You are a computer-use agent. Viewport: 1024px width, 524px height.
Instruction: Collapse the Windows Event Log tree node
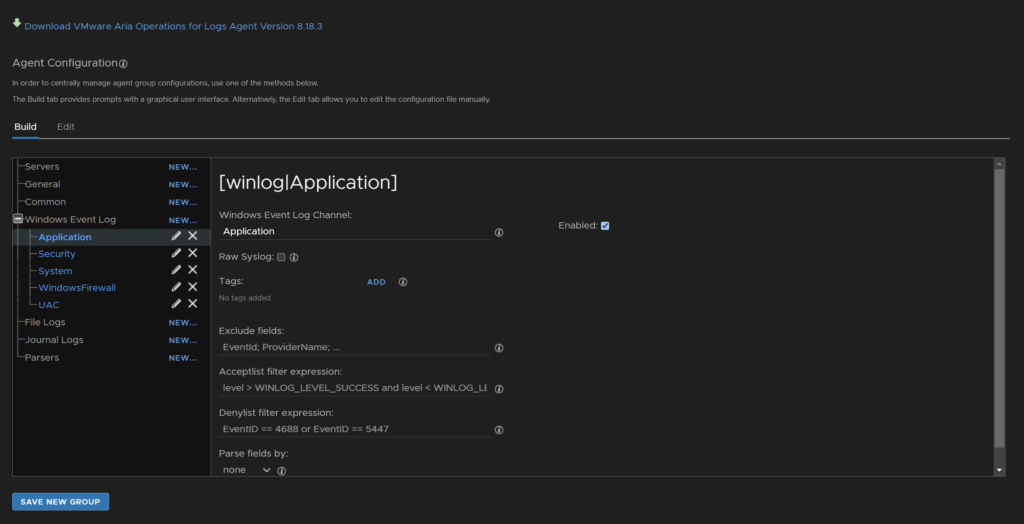18,220
